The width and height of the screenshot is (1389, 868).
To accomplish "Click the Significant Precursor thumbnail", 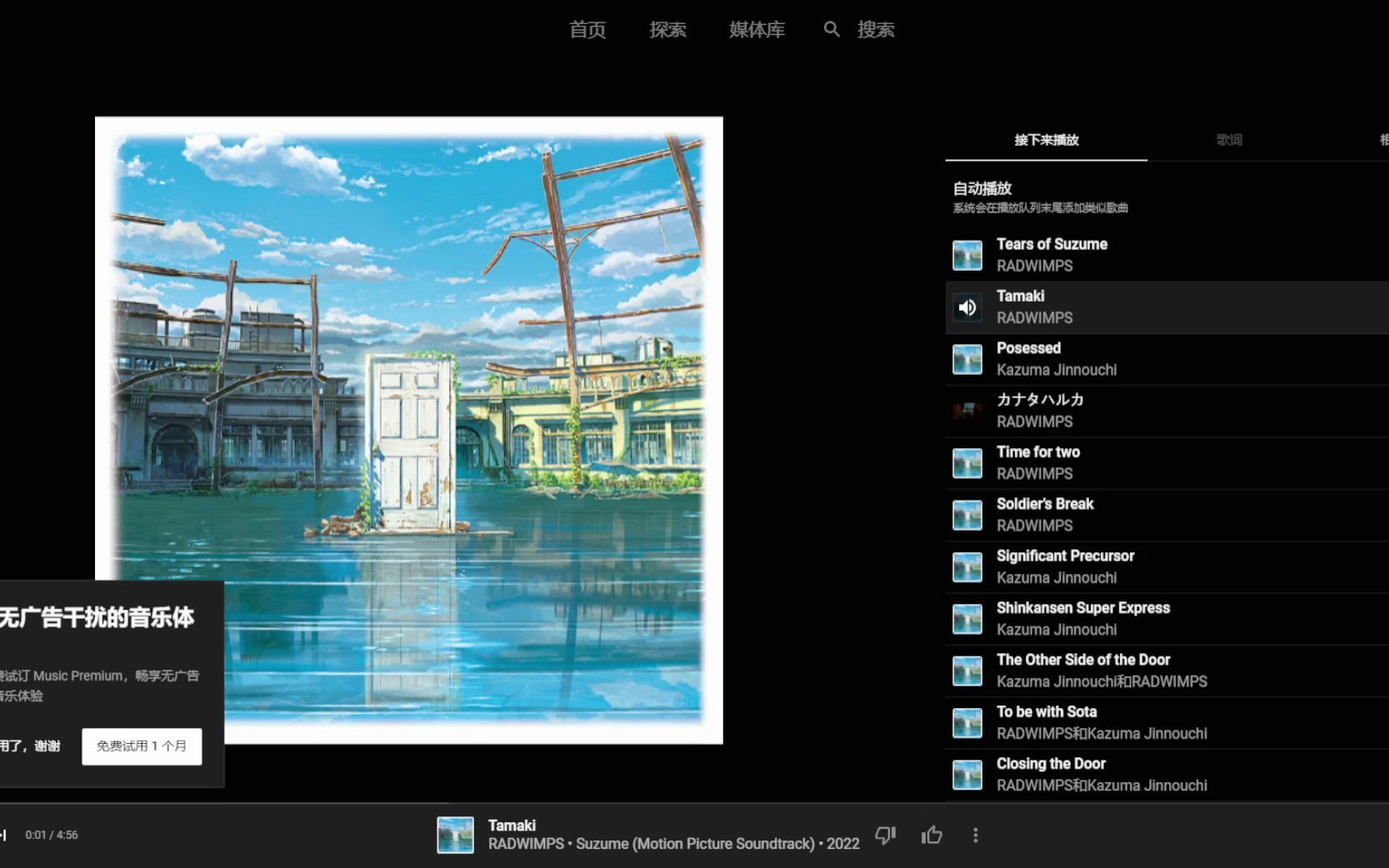I will pos(967,567).
